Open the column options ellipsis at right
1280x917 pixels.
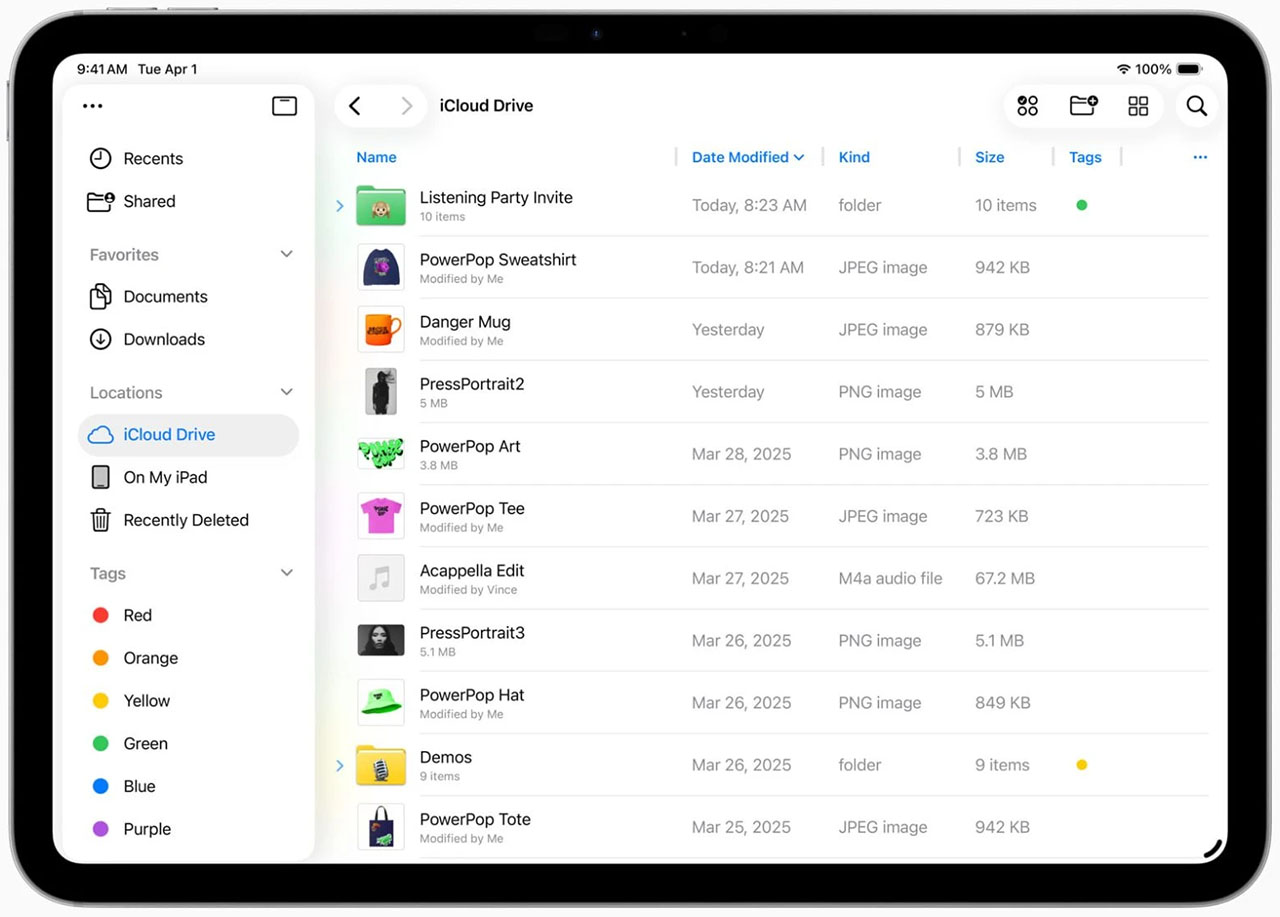pos(1200,157)
